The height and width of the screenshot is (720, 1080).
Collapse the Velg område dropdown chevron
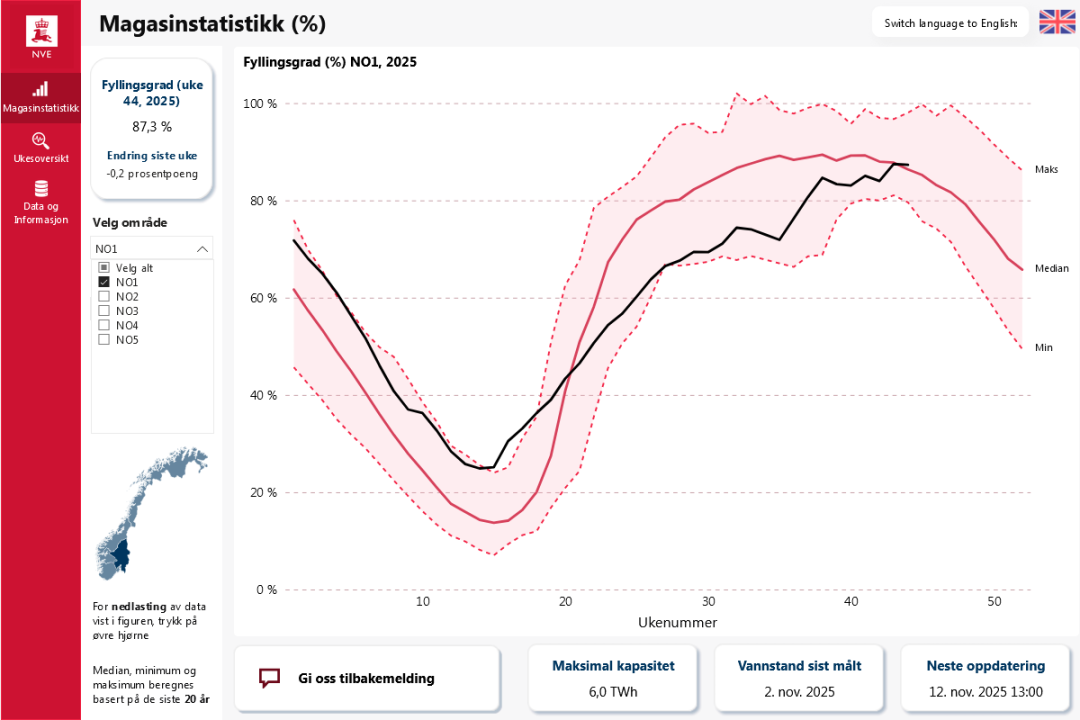(x=203, y=249)
